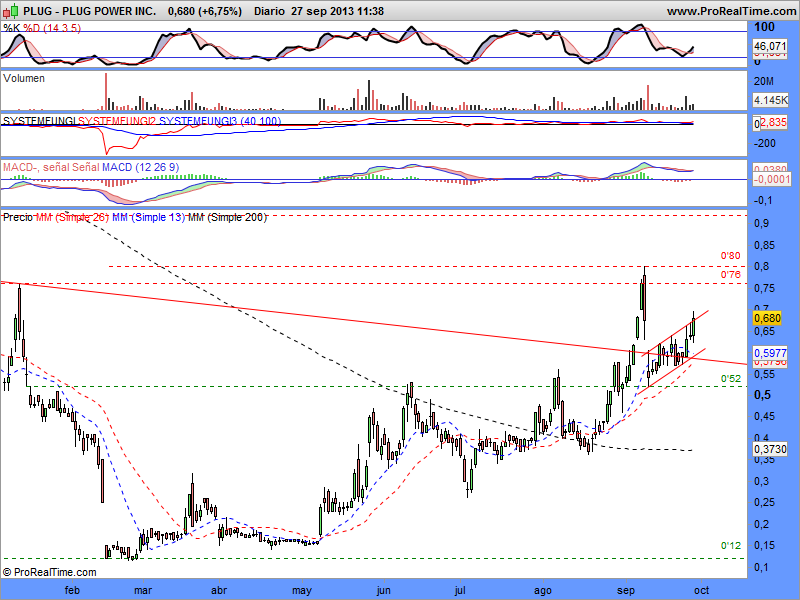Click the black 'SYSTEMFUNGI' indicator label
The width and height of the screenshot is (800, 600).
[x=39, y=121]
